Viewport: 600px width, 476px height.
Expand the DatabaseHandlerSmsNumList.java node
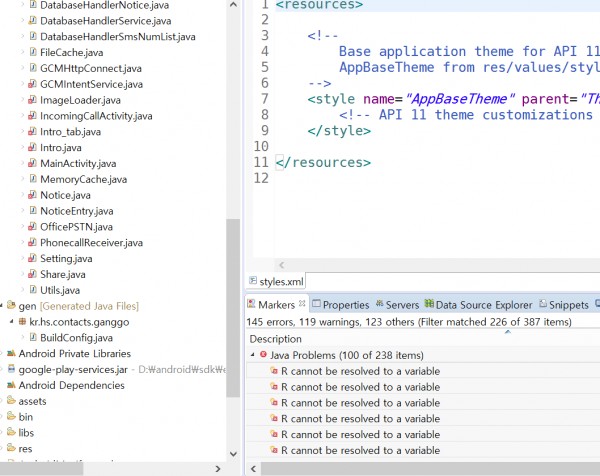point(23,37)
